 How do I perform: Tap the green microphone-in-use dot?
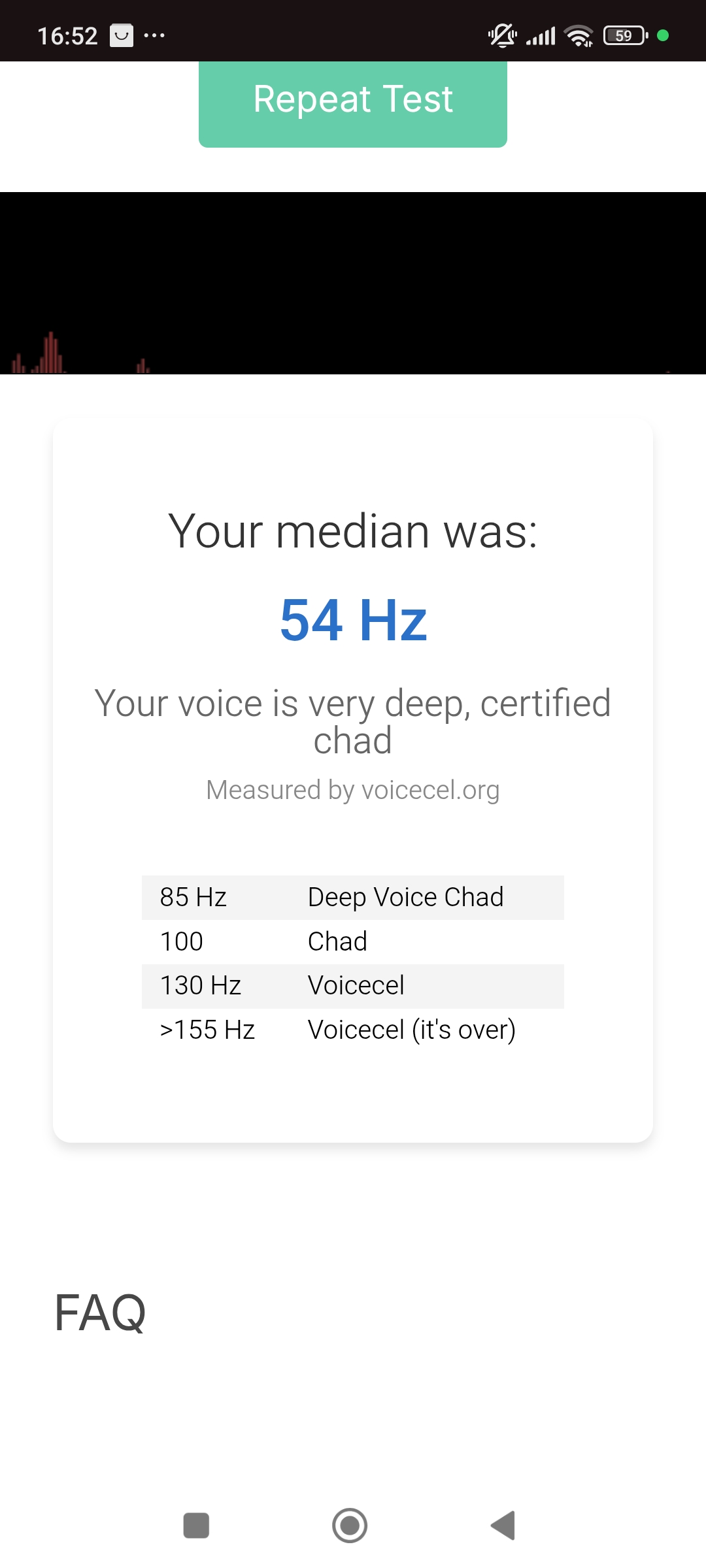[663, 36]
